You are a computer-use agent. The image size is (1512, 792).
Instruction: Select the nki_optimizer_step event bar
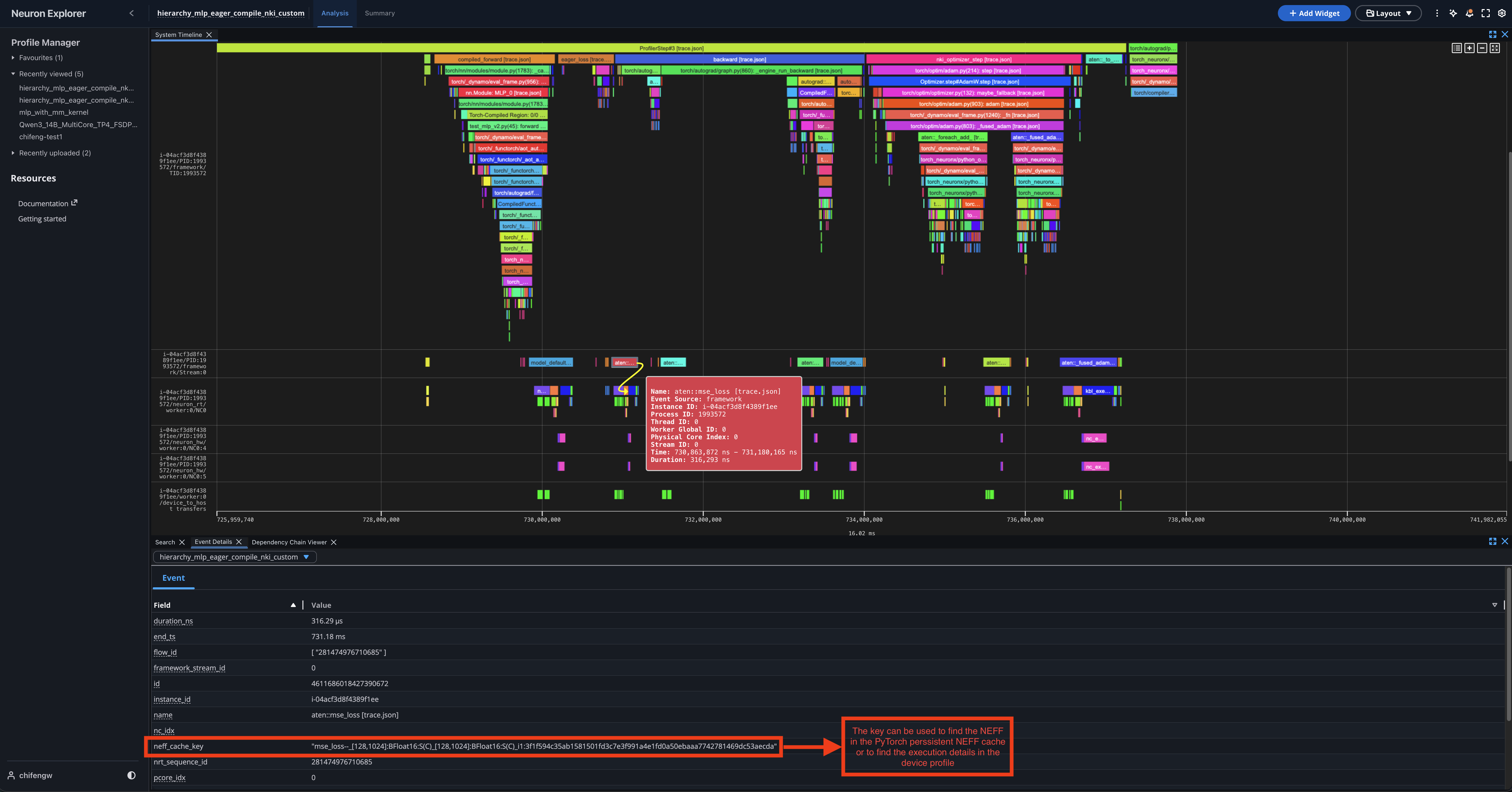click(x=973, y=59)
